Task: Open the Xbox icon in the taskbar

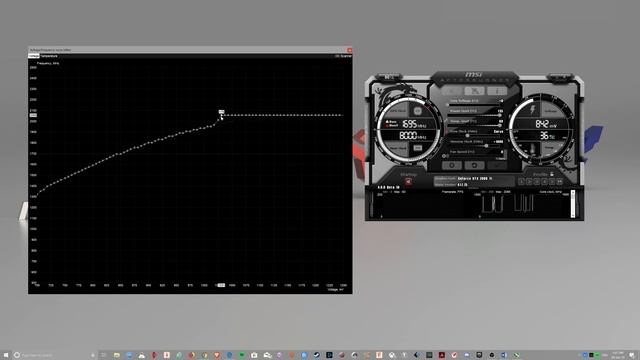Action: coord(392,355)
